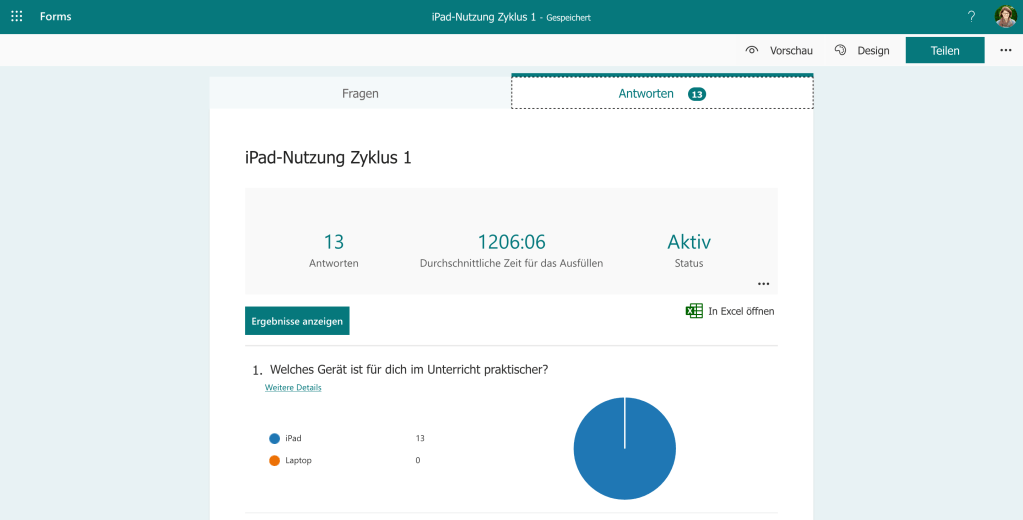Screen dimensions: 1023x520
Task: Select the Antworten tab
Action: (646, 93)
